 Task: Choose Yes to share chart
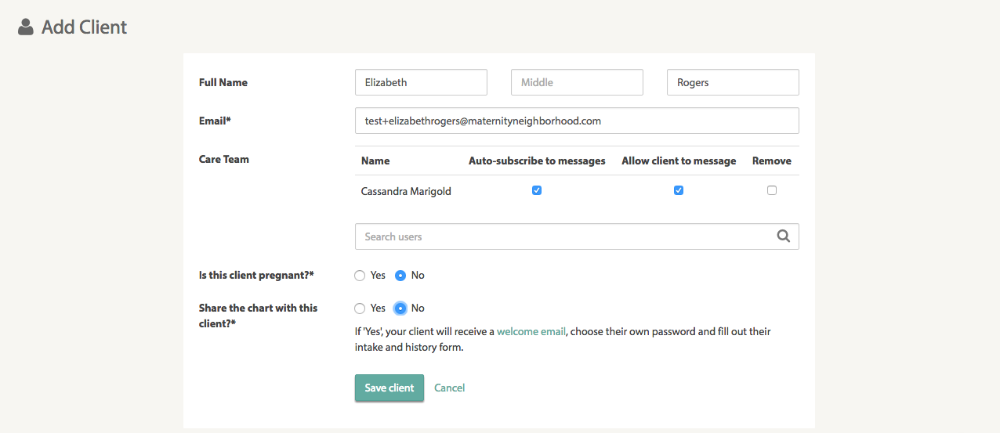360,308
